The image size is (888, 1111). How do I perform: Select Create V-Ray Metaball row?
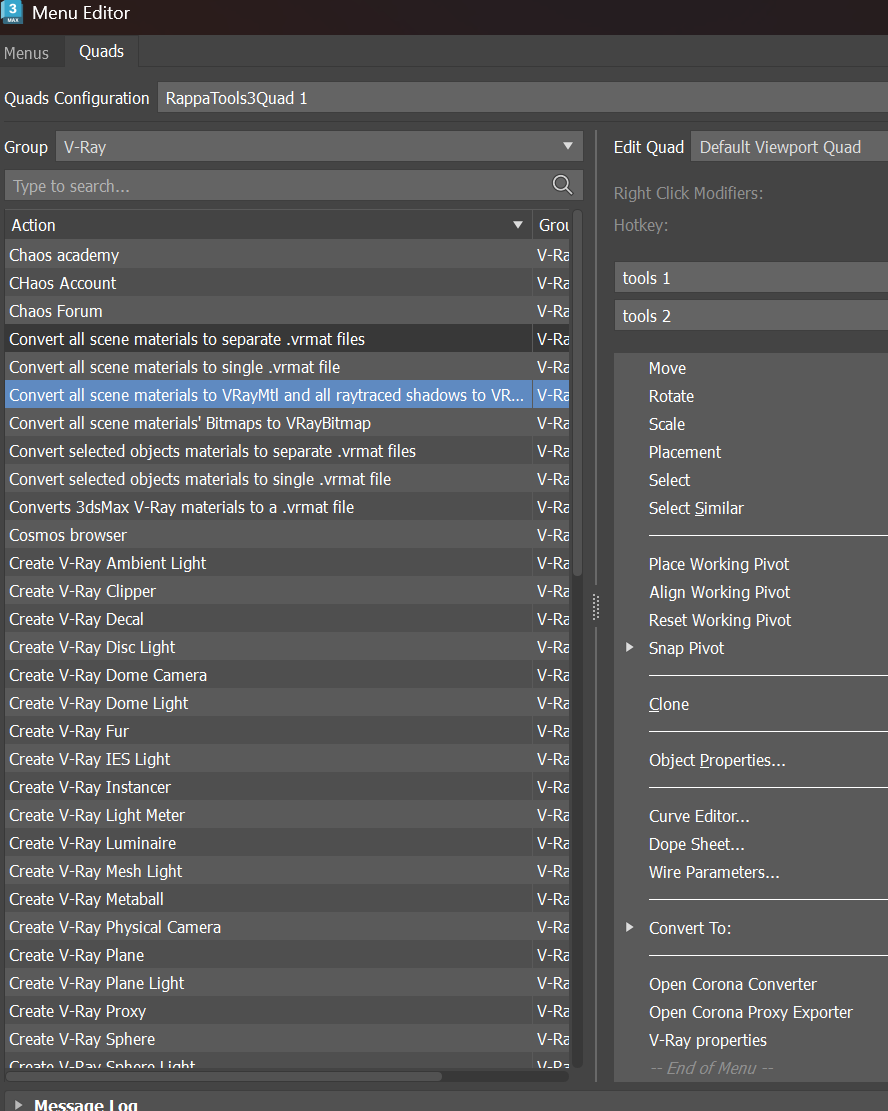(287, 898)
